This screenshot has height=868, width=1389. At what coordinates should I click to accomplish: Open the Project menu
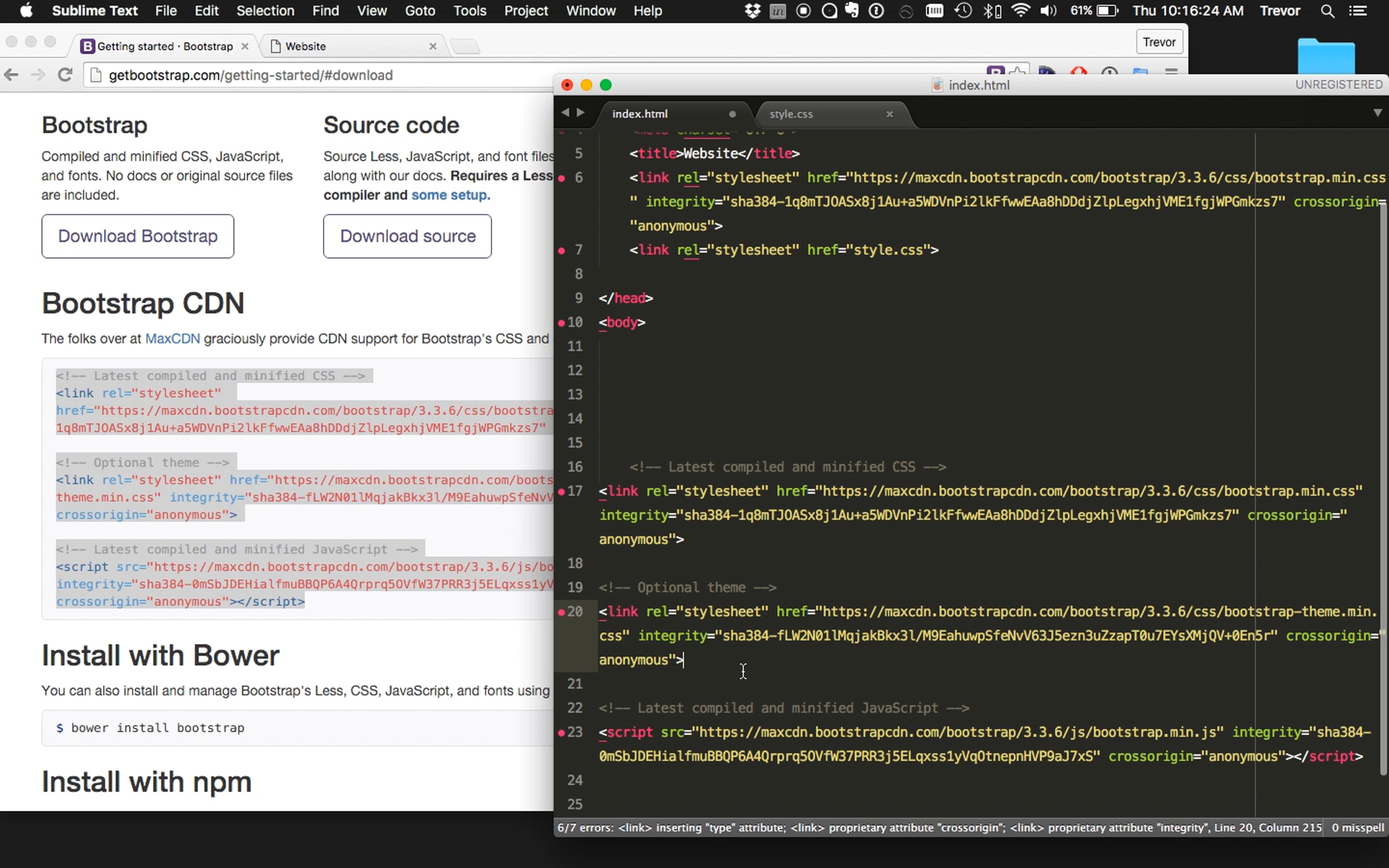pos(526,10)
